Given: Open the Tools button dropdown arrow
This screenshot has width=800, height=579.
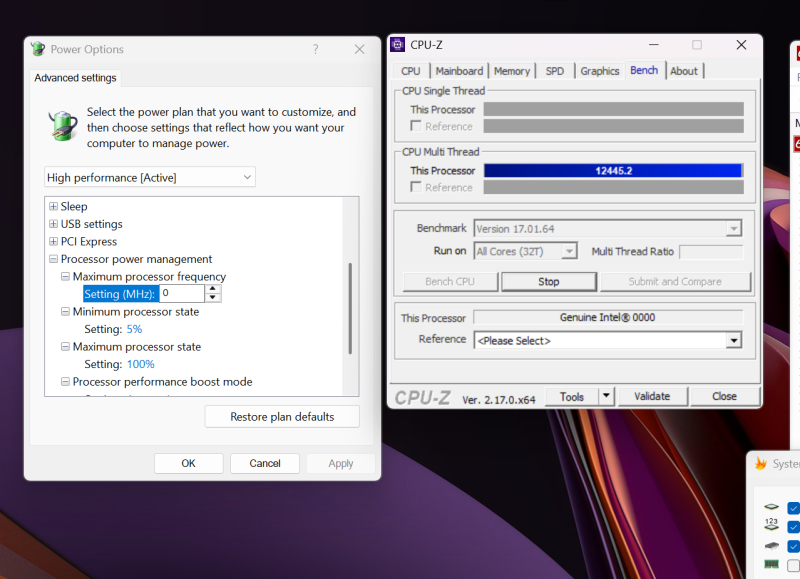Looking at the screenshot, I should tap(606, 396).
